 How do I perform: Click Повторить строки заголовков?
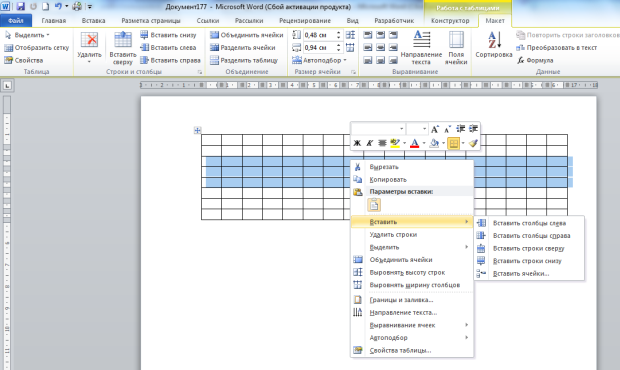point(567,35)
